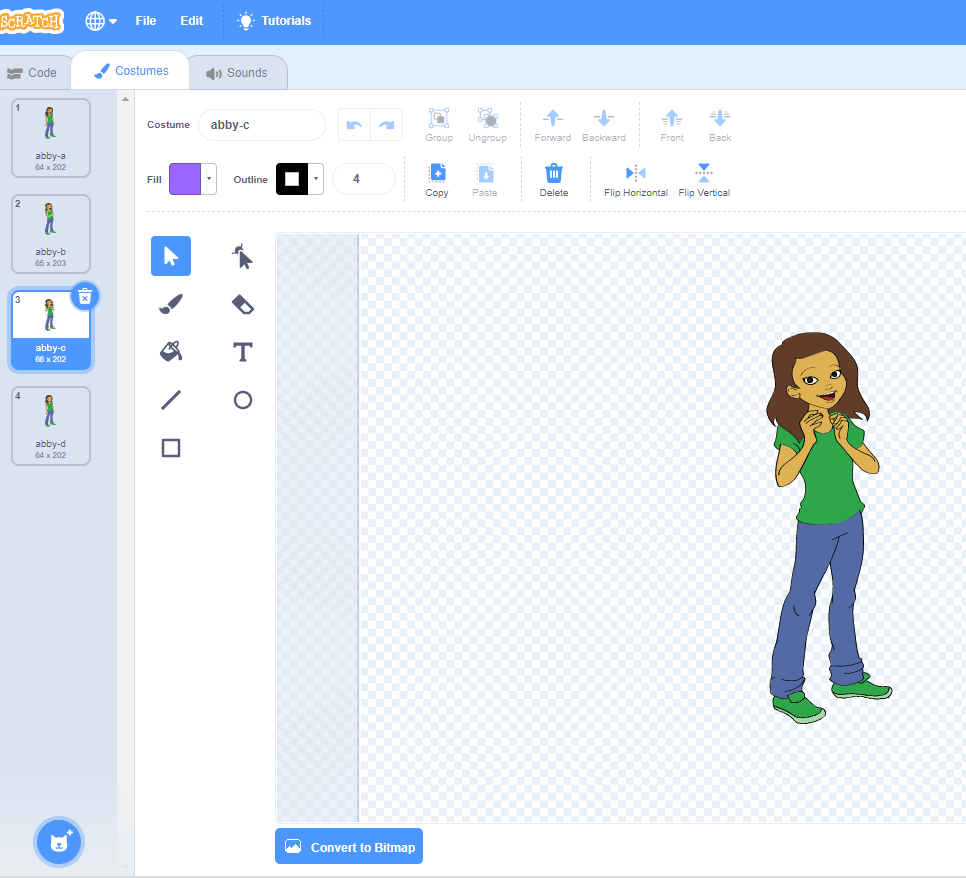Select the abby-b costume thumbnail
Viewport: 966px width, 878px height.
(51, 234)
